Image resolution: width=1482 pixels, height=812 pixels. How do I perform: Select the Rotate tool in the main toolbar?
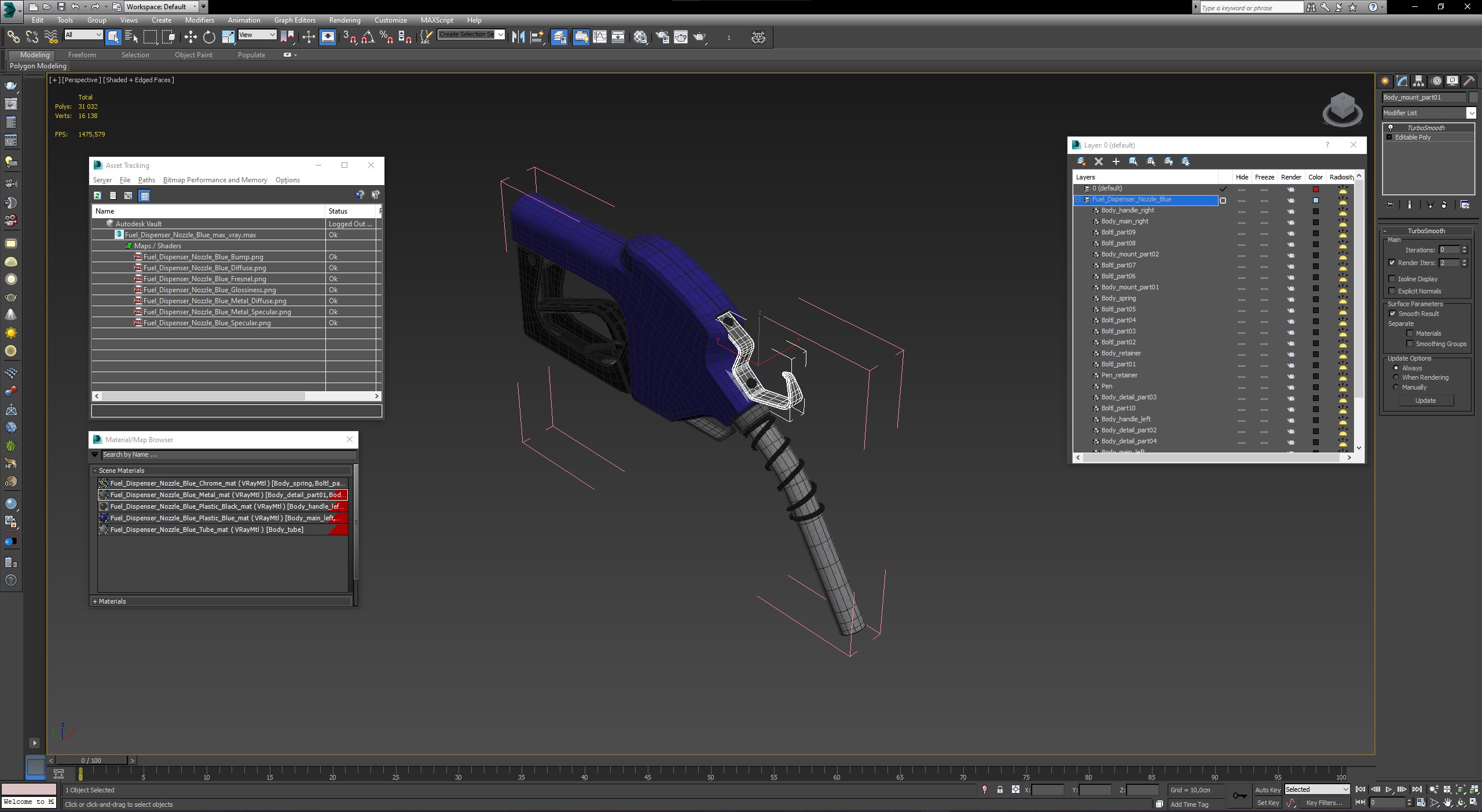click(x=209, y=37)
